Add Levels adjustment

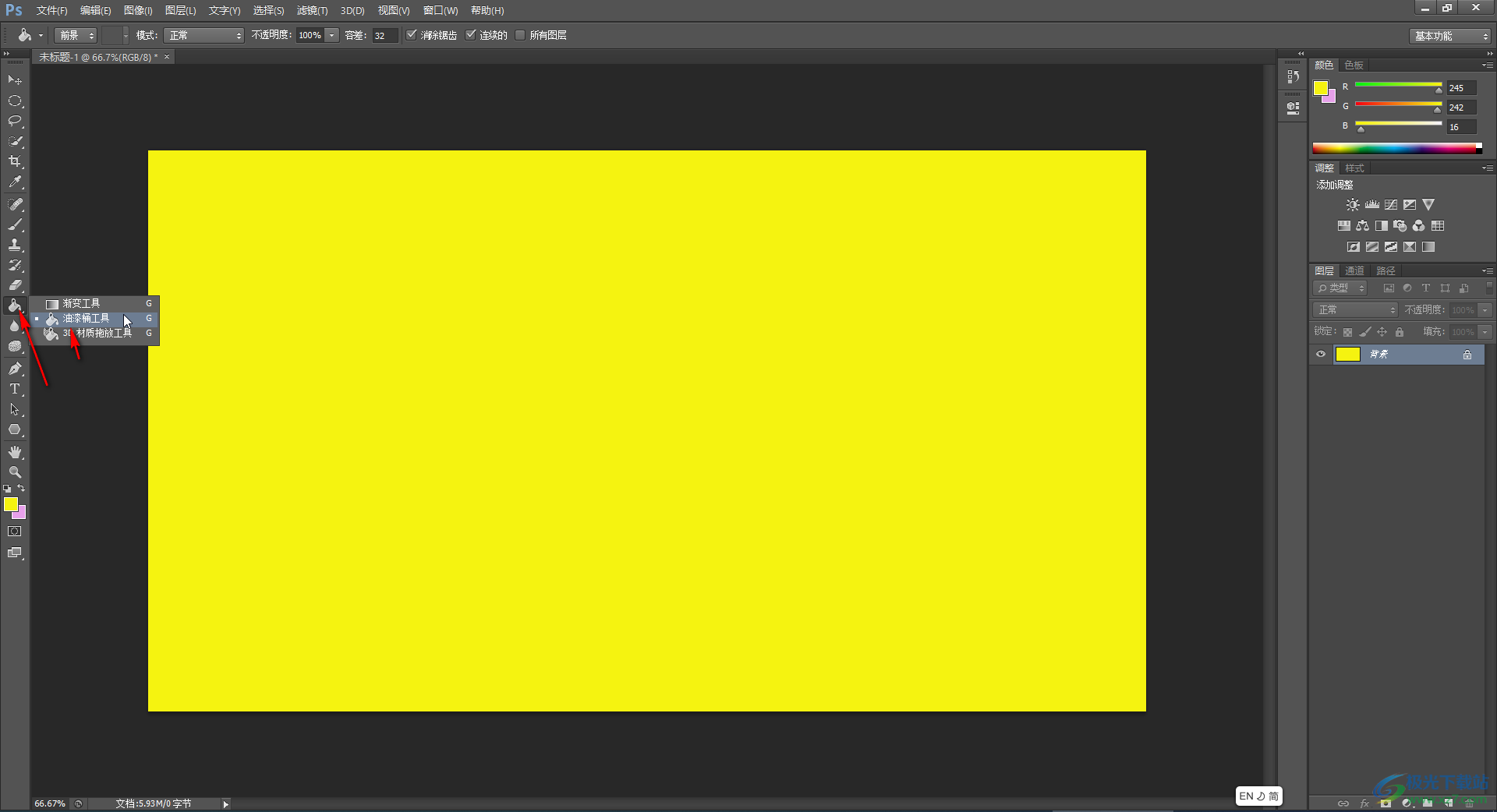click(1372, 205)
